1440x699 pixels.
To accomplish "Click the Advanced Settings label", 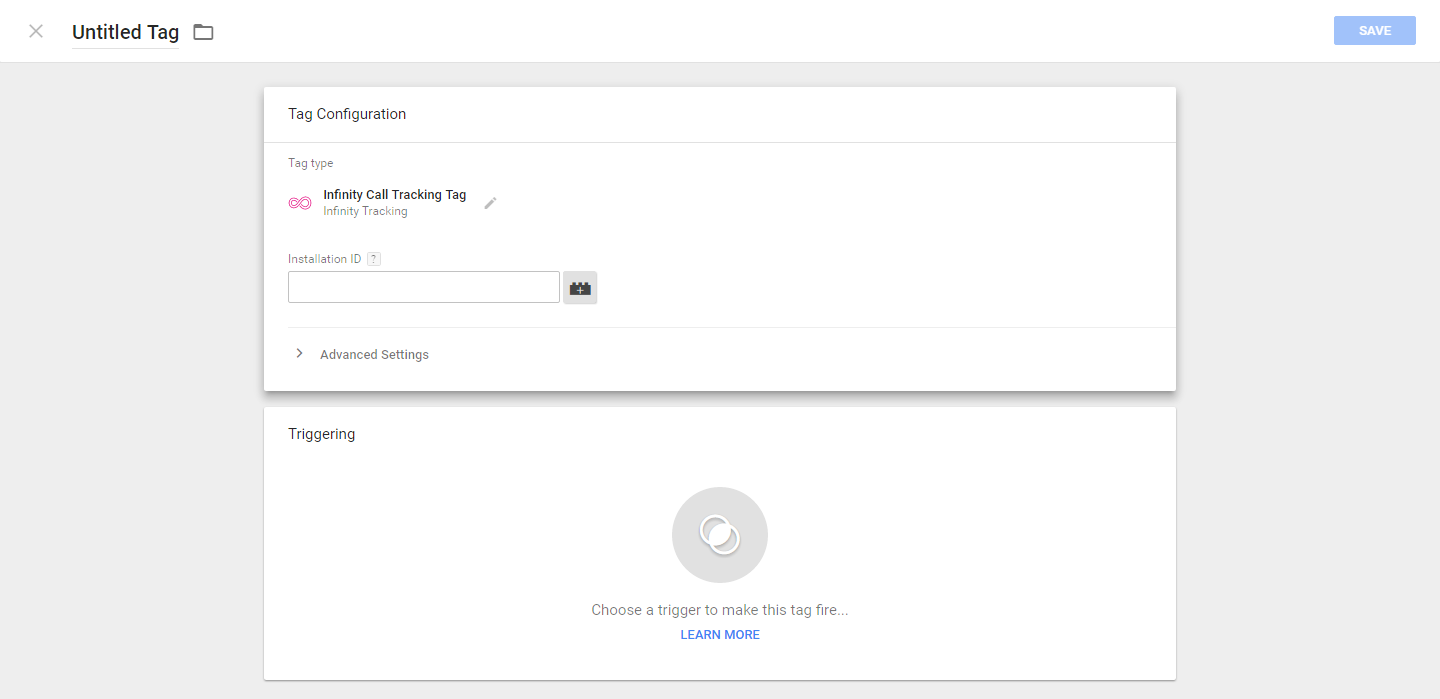I will [x=374, y=355].
